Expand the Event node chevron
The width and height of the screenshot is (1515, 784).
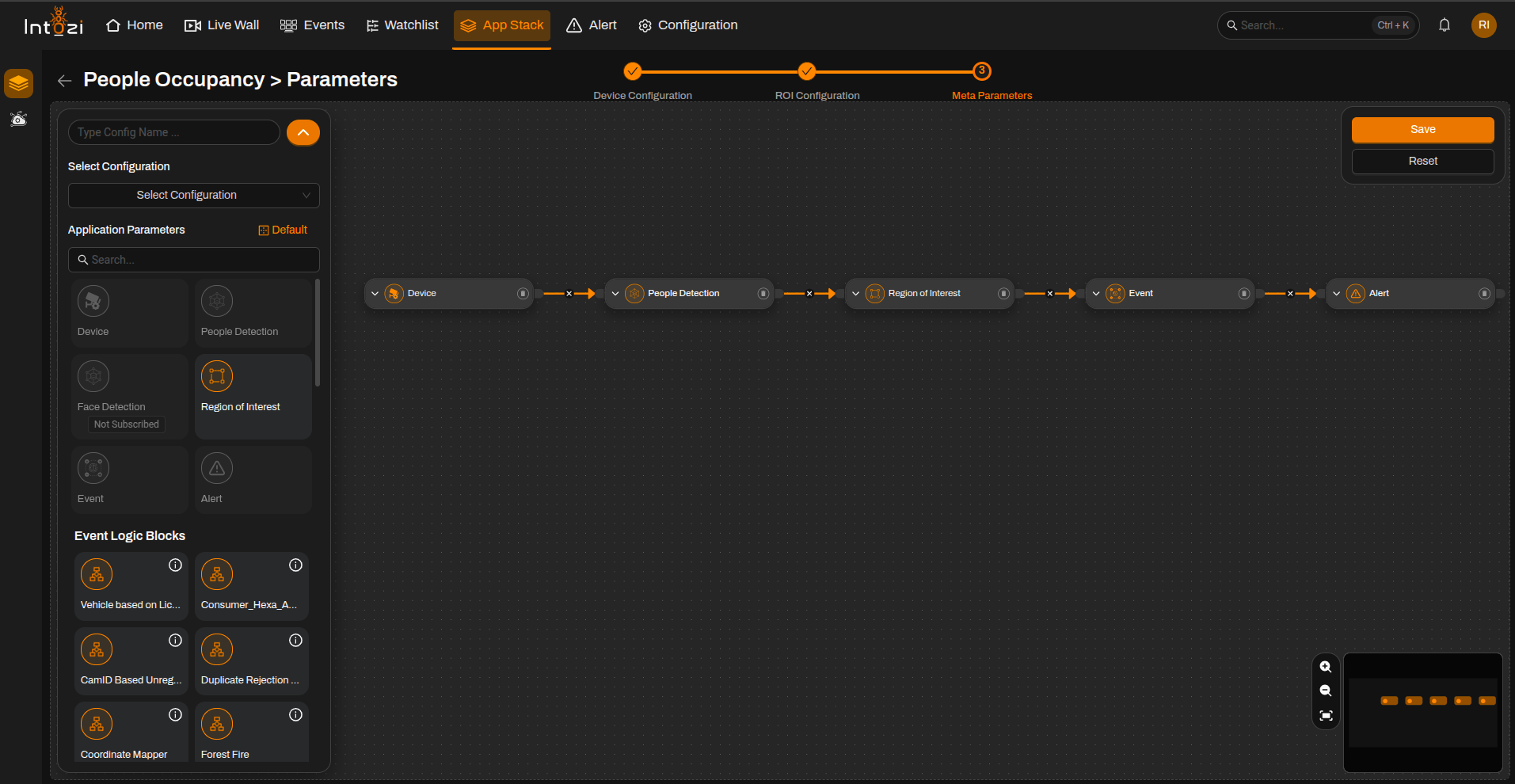pos(1096,293)
